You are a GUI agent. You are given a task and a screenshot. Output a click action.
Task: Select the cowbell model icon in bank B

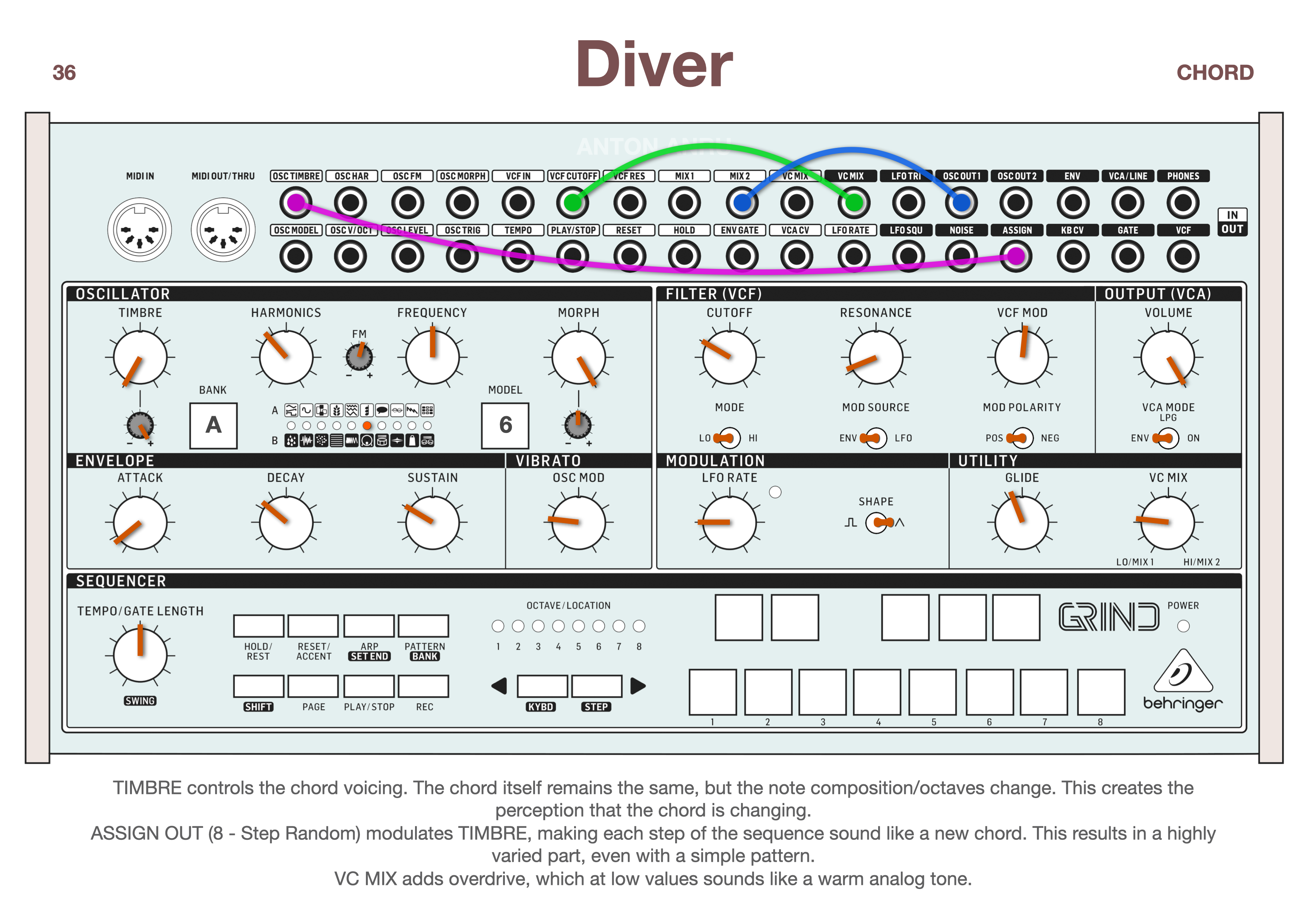(x=413, y=441)
